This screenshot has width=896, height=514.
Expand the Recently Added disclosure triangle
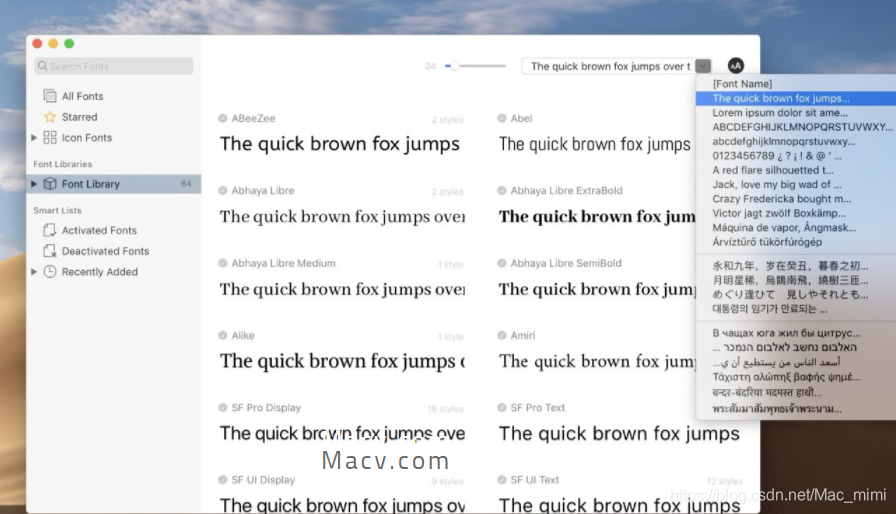[x=34, y=272]
